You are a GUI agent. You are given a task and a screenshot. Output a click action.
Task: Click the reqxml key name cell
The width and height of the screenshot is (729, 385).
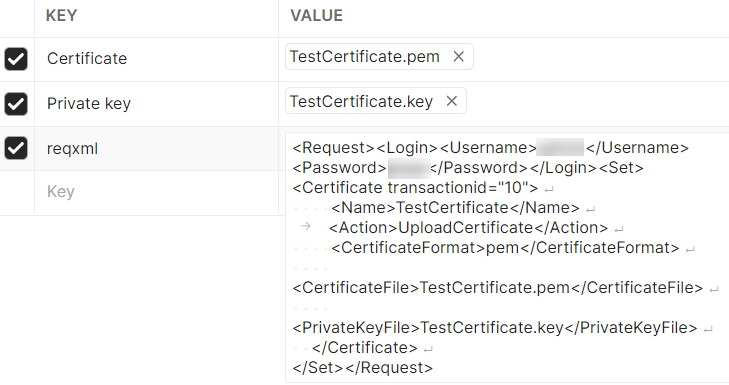(x=156, y=148)
